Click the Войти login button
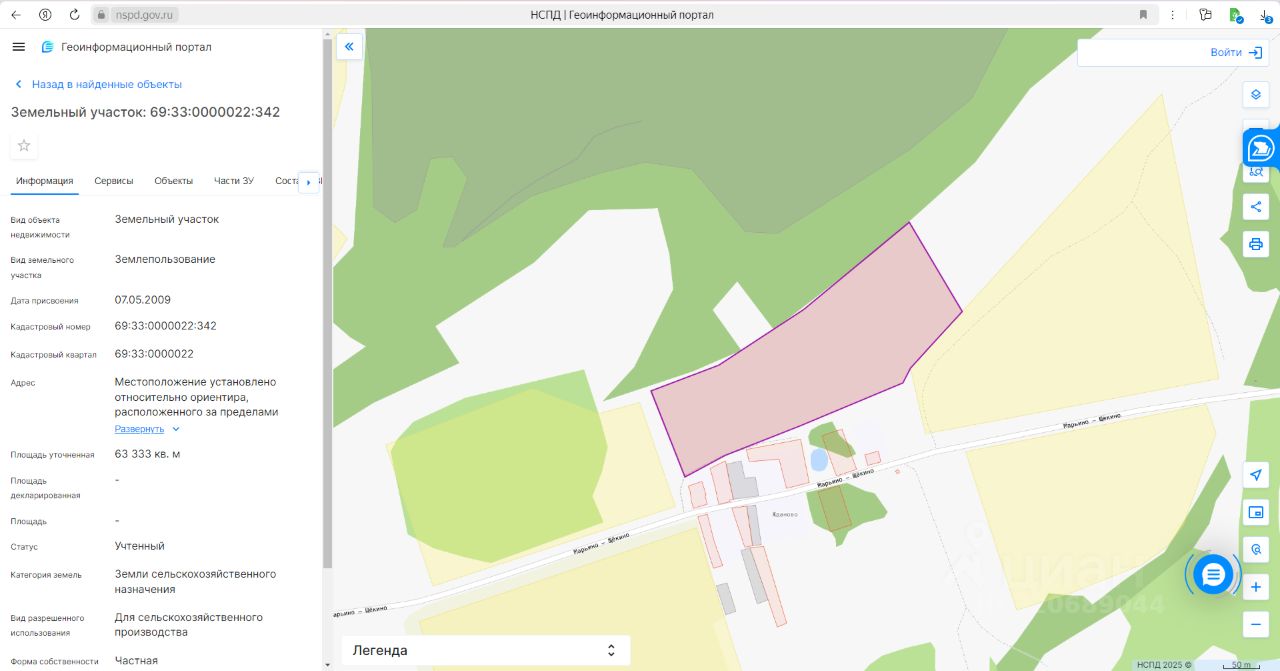The height and width of the screenshot is (671, 1280). (1236, 53)
